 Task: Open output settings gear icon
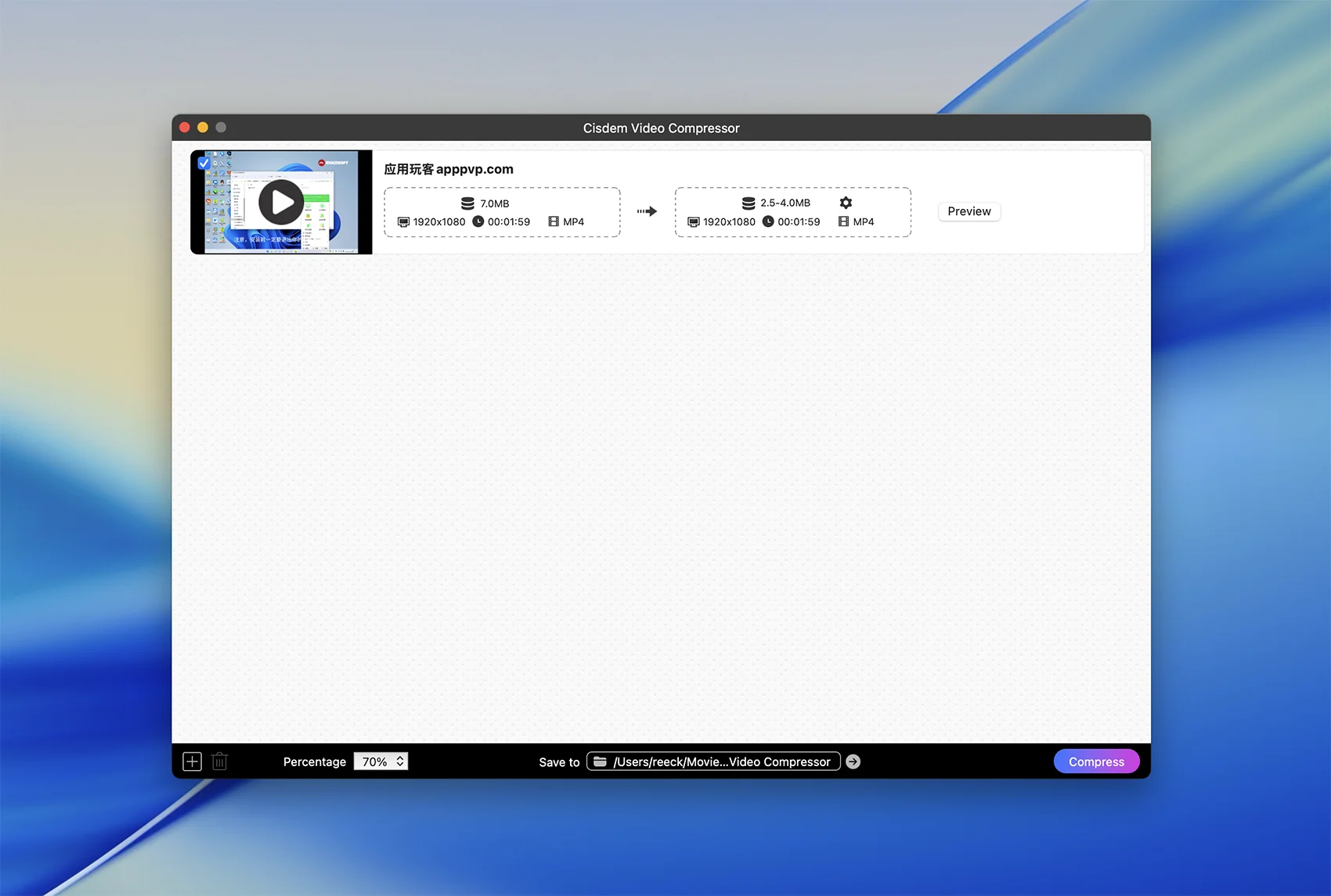tap(846, 203)
